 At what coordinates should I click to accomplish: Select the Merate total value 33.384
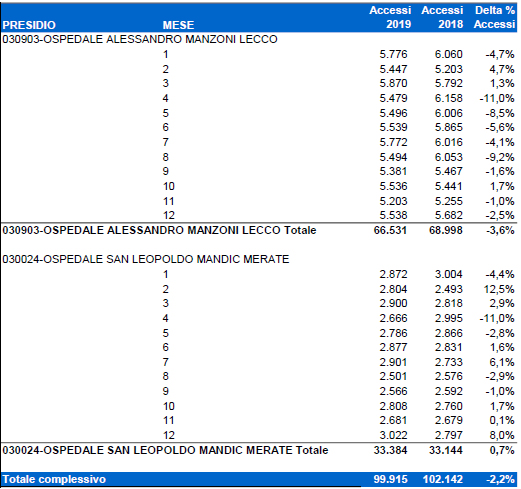(x=390, y=450)
